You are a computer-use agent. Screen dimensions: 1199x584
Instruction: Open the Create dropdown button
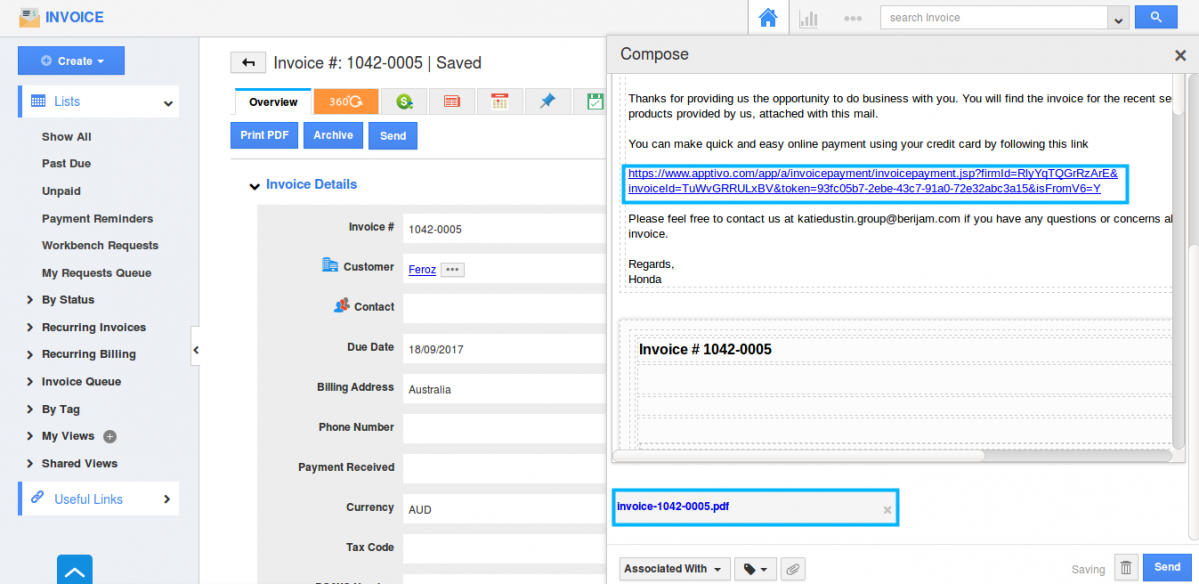click(x=71, y=60)
